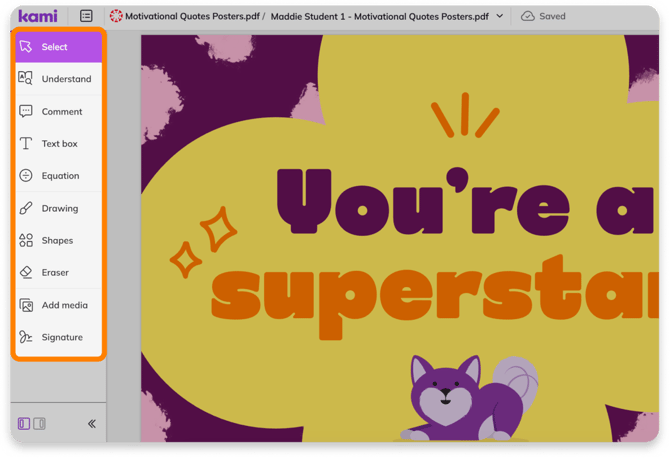Click the Drawing label
670x458 pixels.
point(60,208)
